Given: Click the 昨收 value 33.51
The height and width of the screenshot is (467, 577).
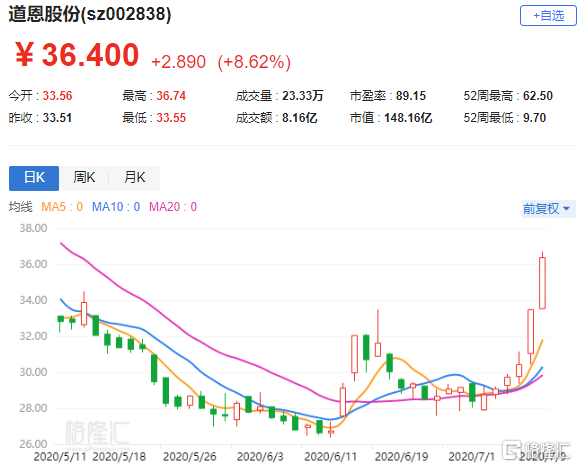Looking at the screenshot, I should tap(57, 118).
